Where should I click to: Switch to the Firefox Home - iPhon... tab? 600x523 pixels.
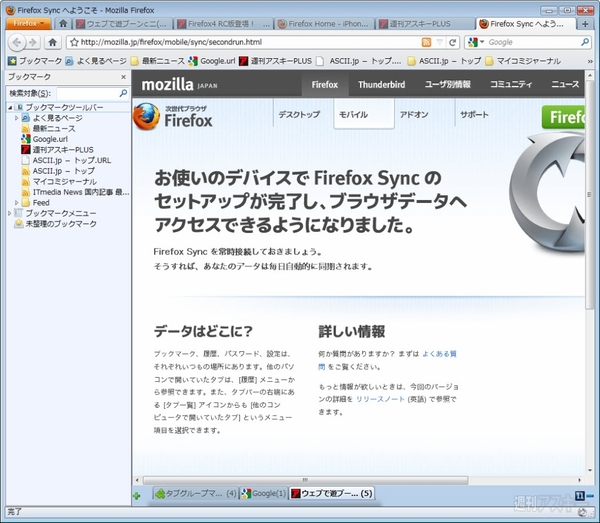(x=324, y=24)
